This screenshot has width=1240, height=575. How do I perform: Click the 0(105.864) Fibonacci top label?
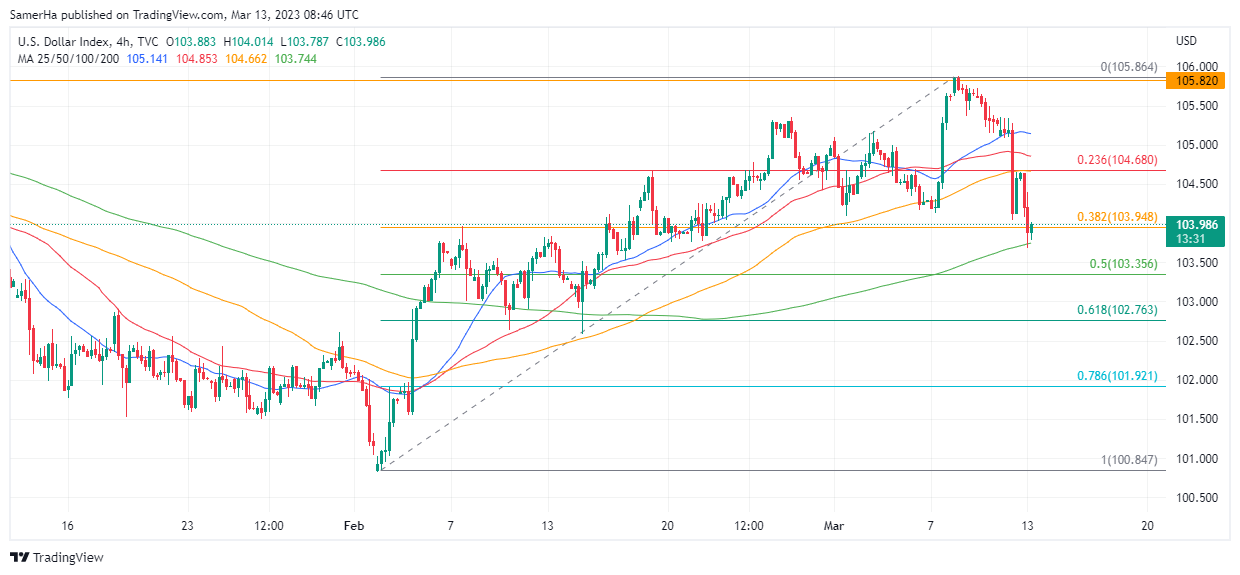pyautogui.click(x=1128, y=67)
